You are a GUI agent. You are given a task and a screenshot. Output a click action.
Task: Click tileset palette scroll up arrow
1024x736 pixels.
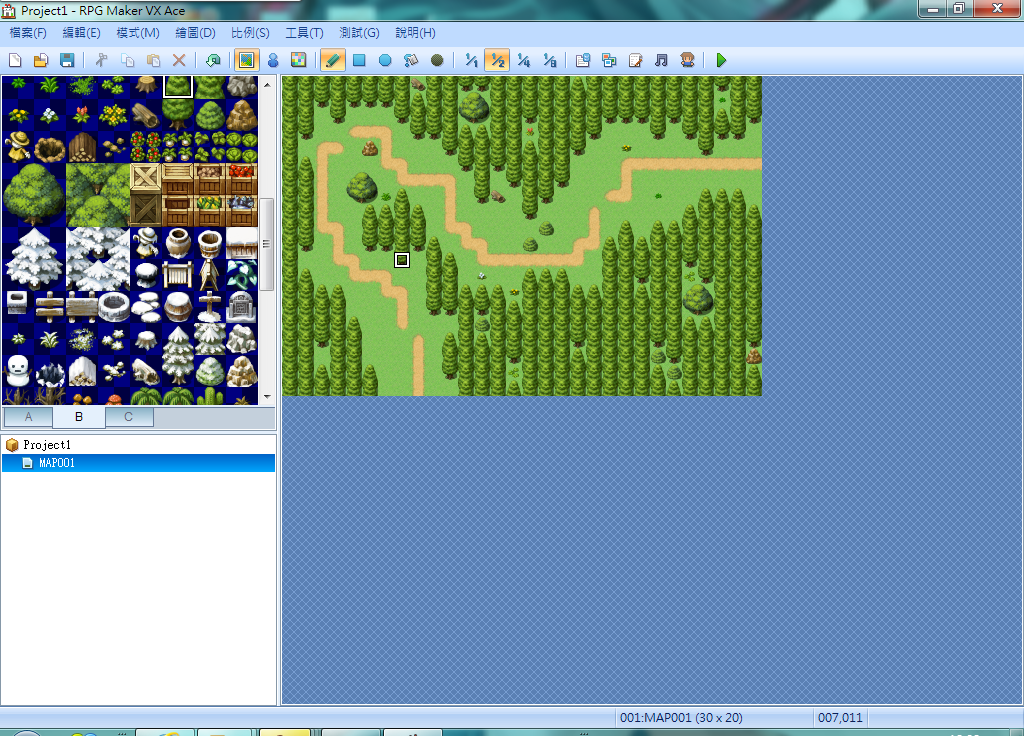pos(267,85)
